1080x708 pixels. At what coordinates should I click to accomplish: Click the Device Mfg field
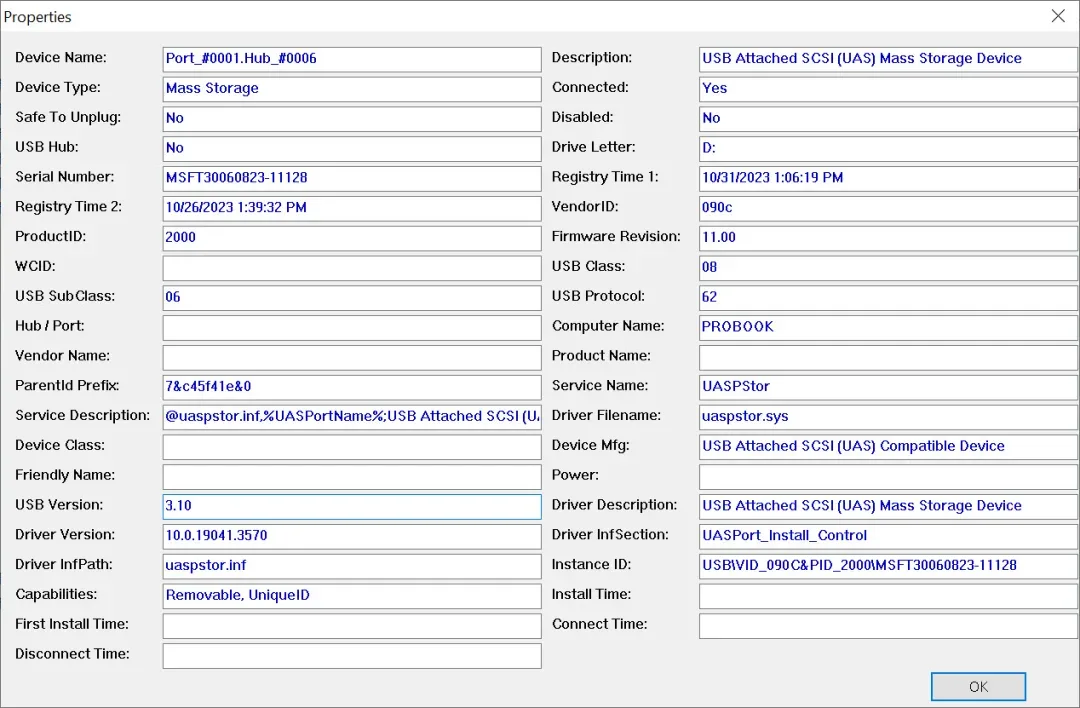coord(888,447)
